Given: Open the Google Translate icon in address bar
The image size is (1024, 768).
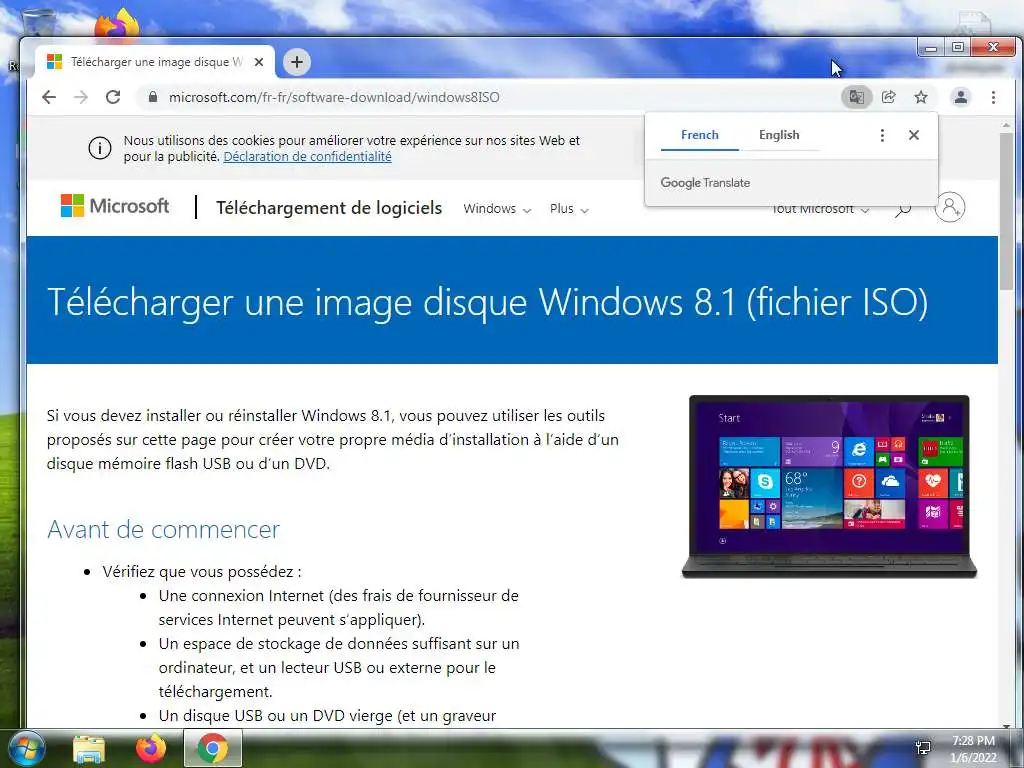Looking at the screenshot, I should click(x=856, y=97).
